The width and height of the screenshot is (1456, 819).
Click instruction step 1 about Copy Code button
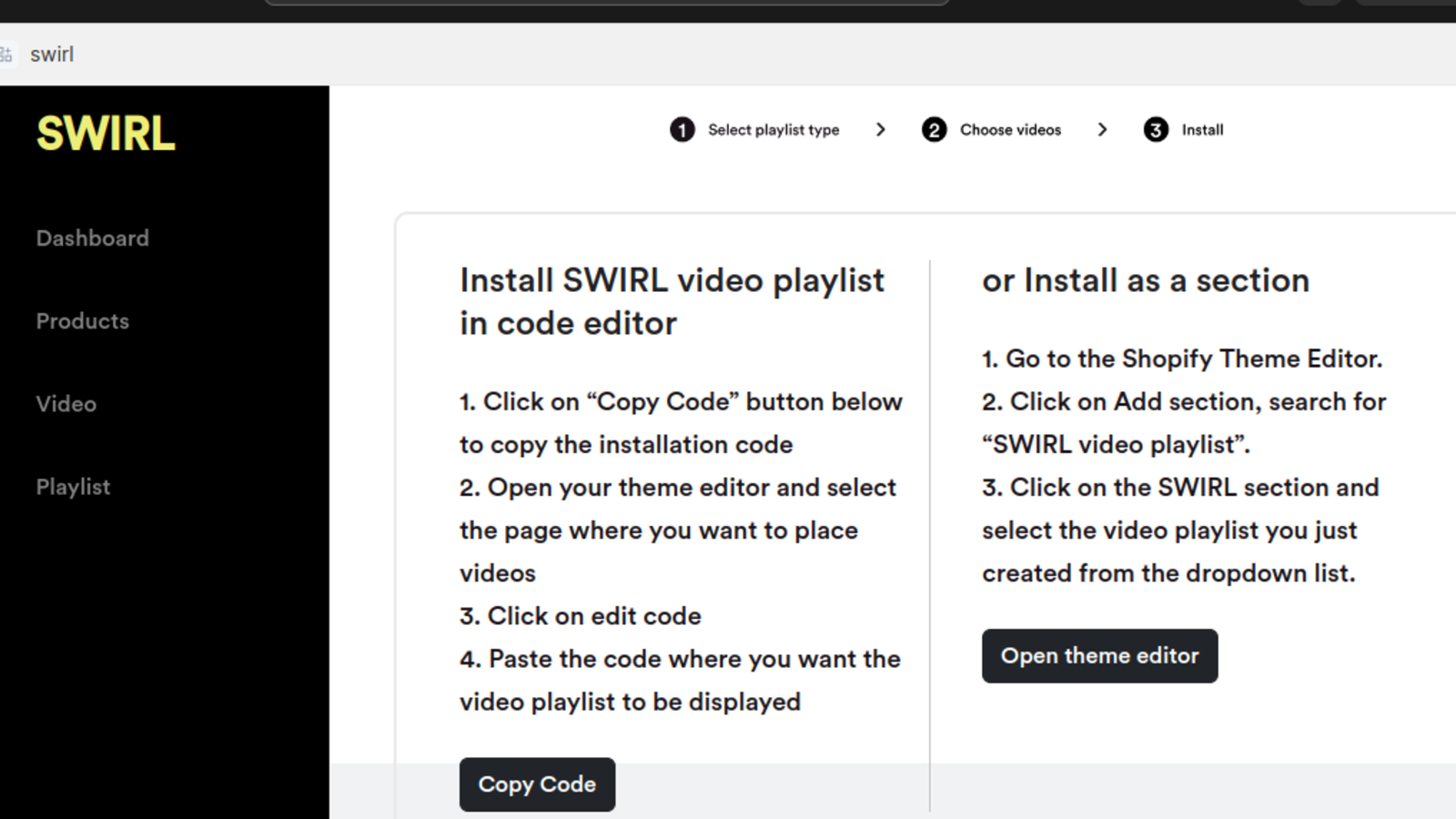[x=681, y=423]
